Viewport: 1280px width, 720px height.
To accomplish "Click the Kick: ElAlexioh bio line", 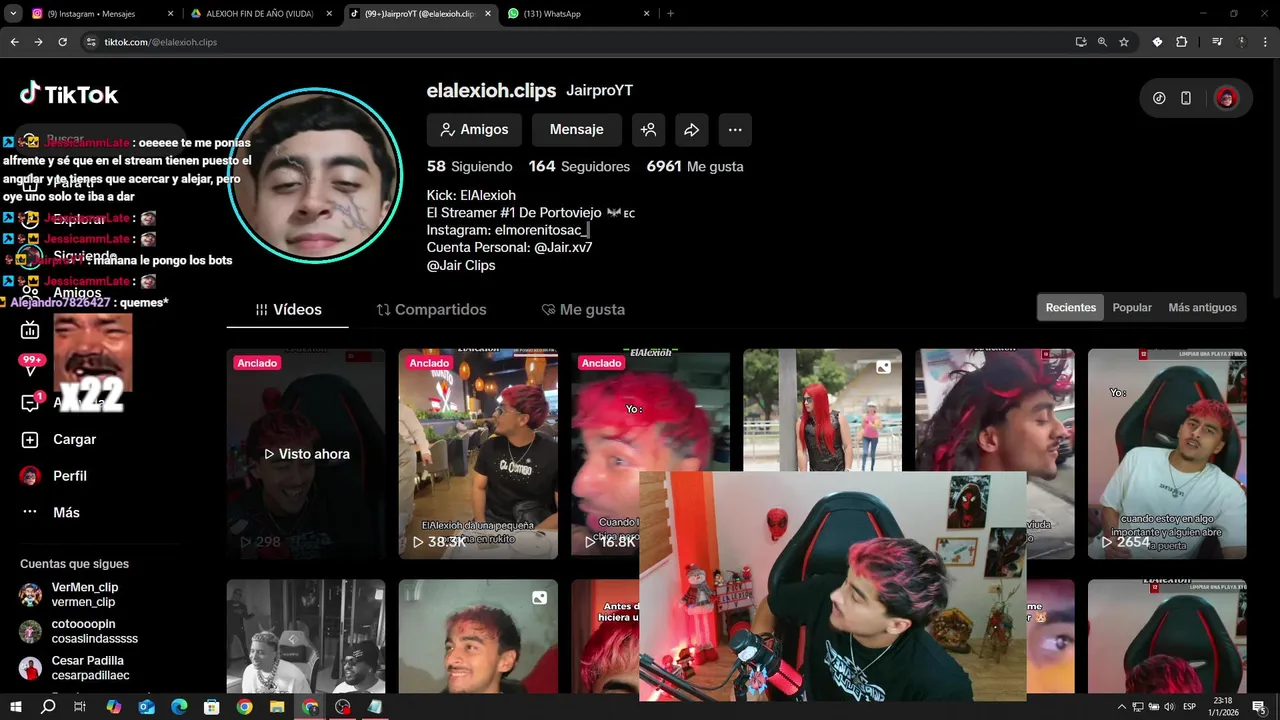I will [x=471, y=195].
